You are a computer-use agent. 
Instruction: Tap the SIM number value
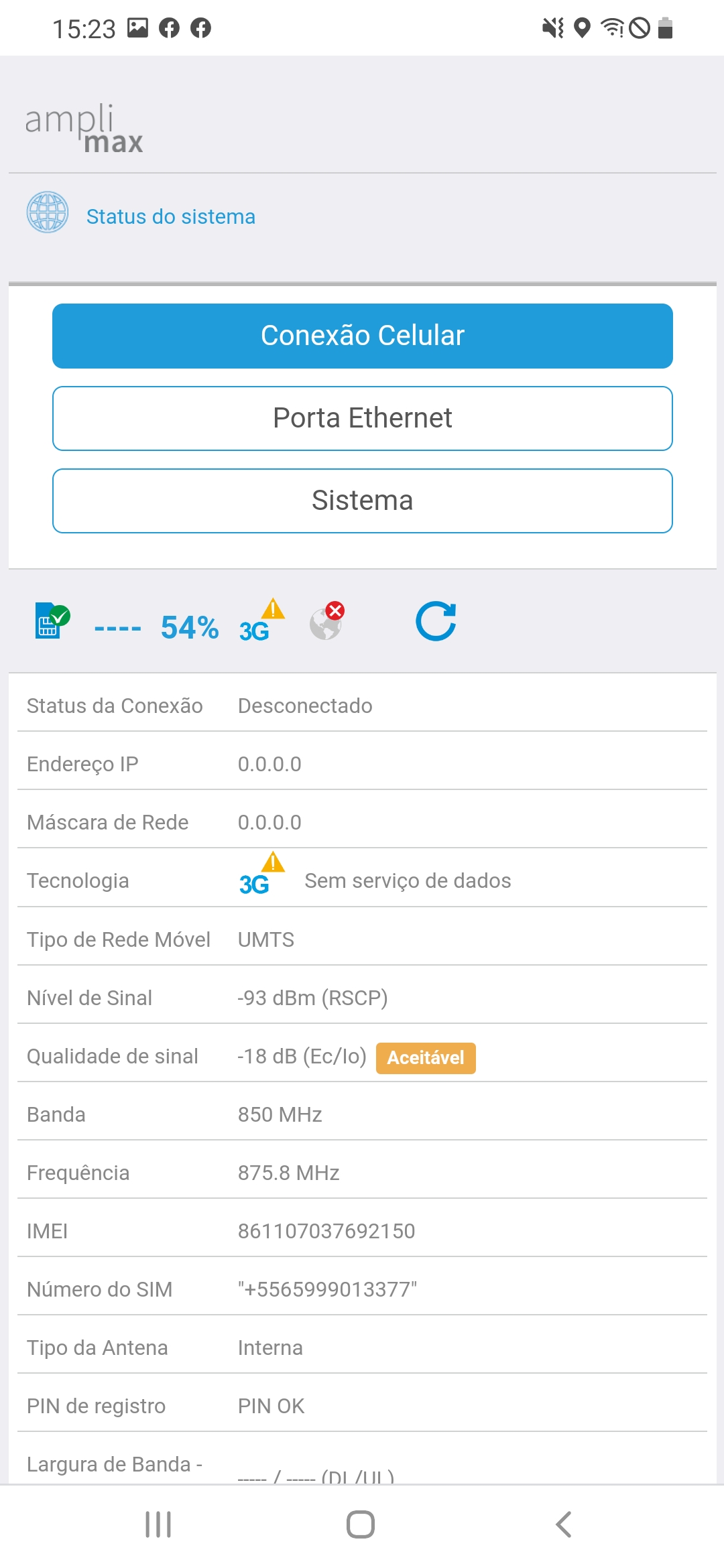327,1289
